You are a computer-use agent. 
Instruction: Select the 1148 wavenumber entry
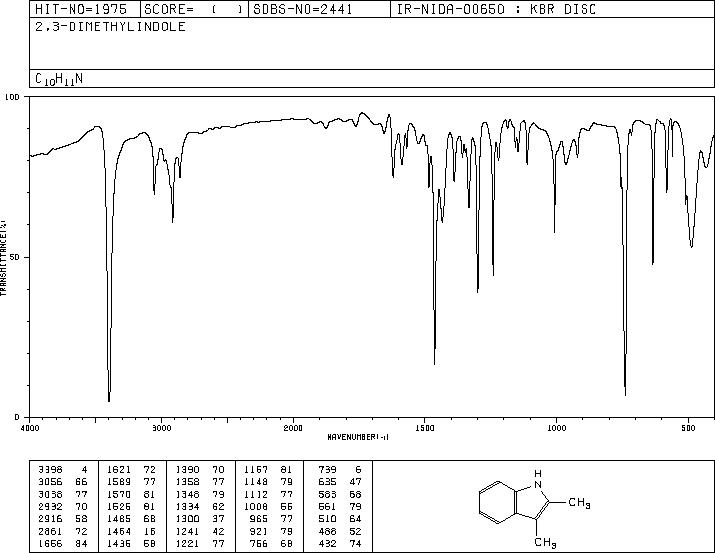[256, 482]
